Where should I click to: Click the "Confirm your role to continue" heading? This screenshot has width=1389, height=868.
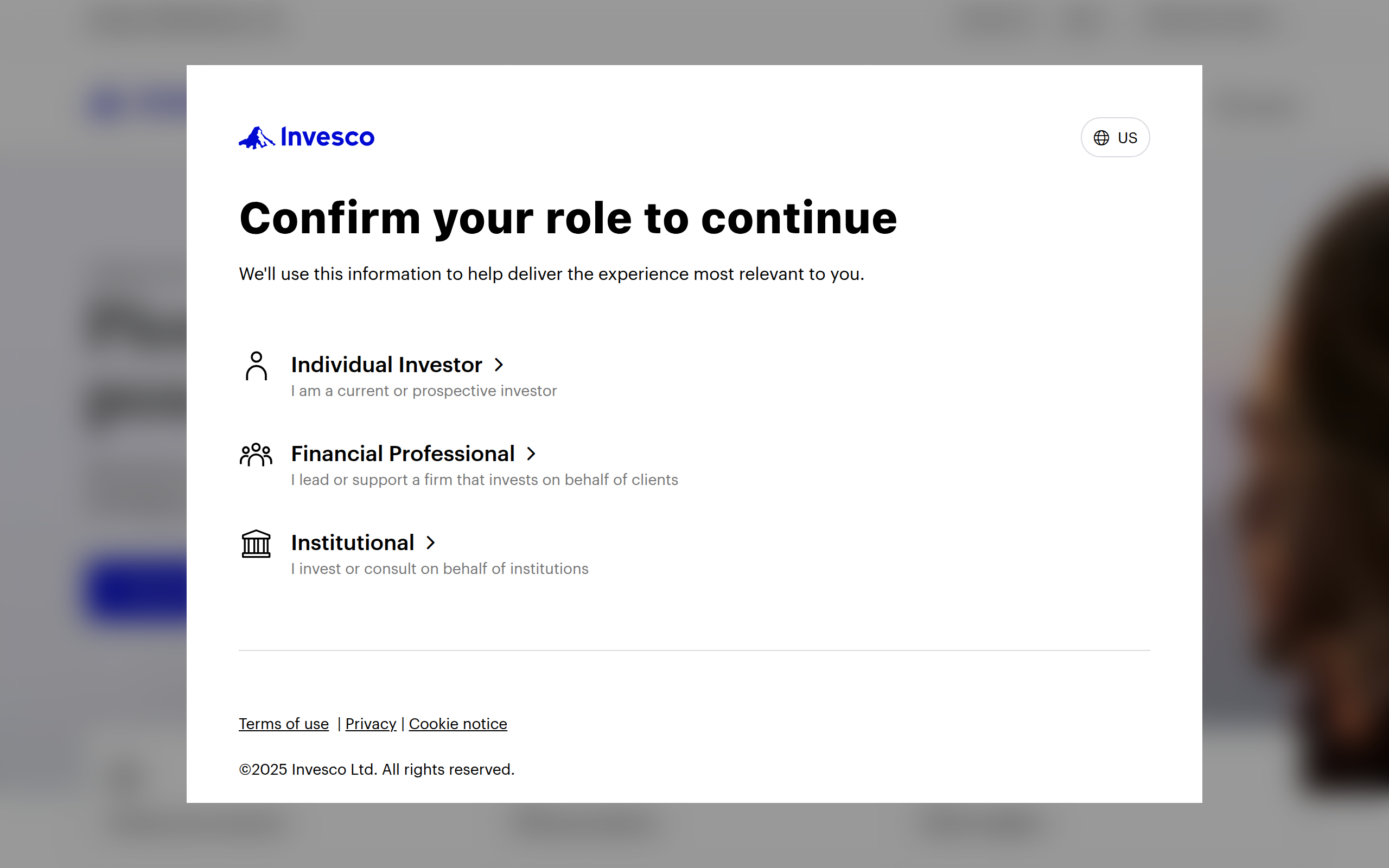click(568, 219)
